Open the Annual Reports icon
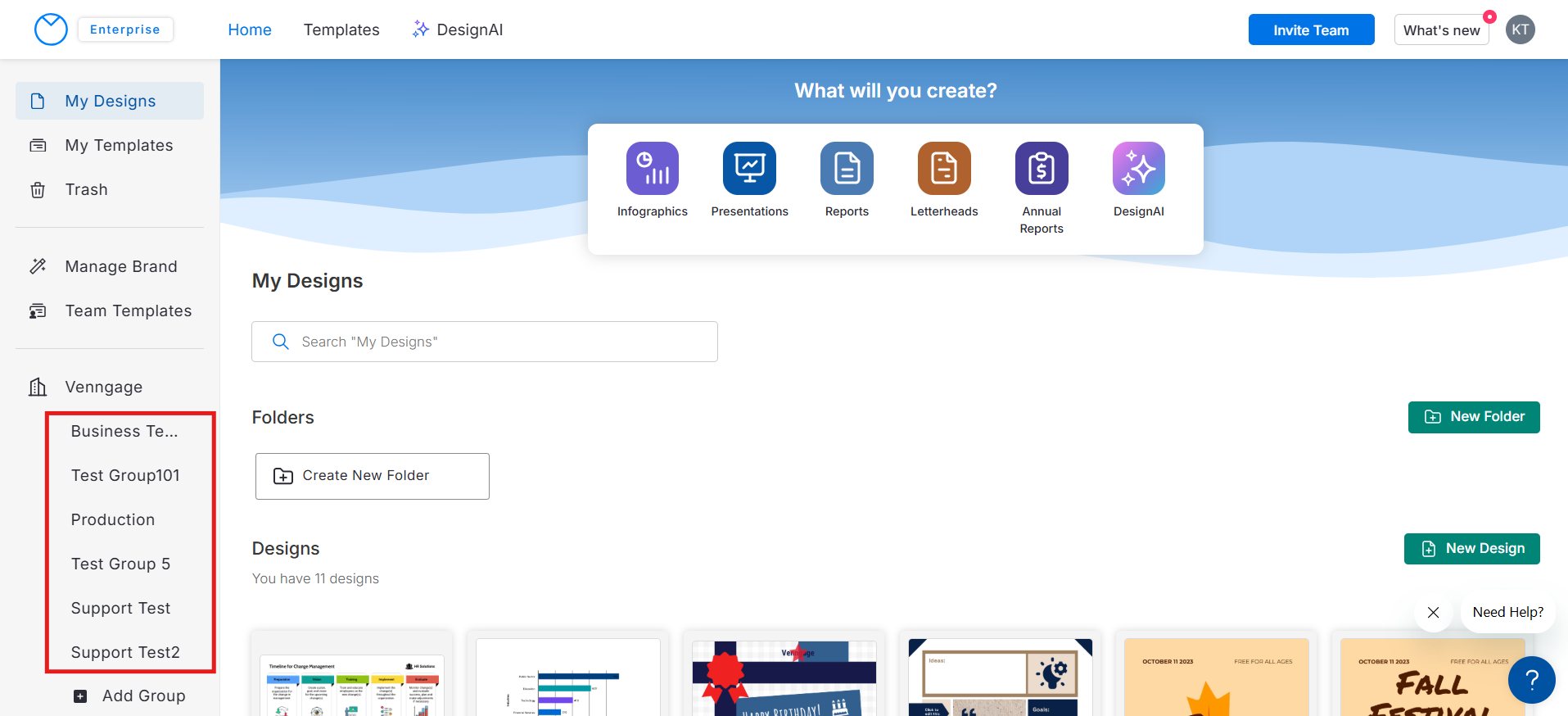This screenshot has width=1568, height=716. [x=1041, y=169]
